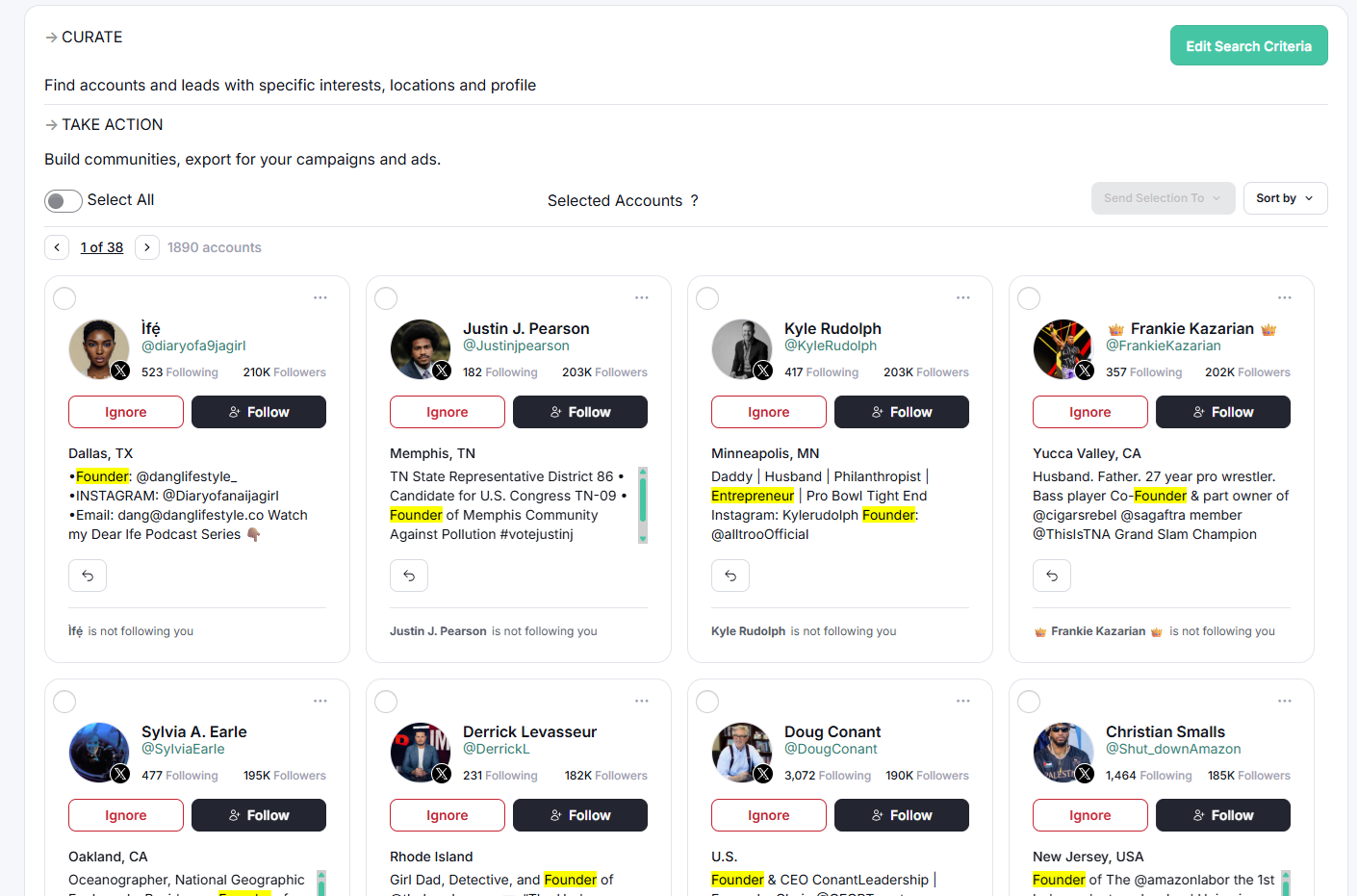
Task: Select Sylvia A. Earle's account checkbox
Action: (x=64, y=702)
